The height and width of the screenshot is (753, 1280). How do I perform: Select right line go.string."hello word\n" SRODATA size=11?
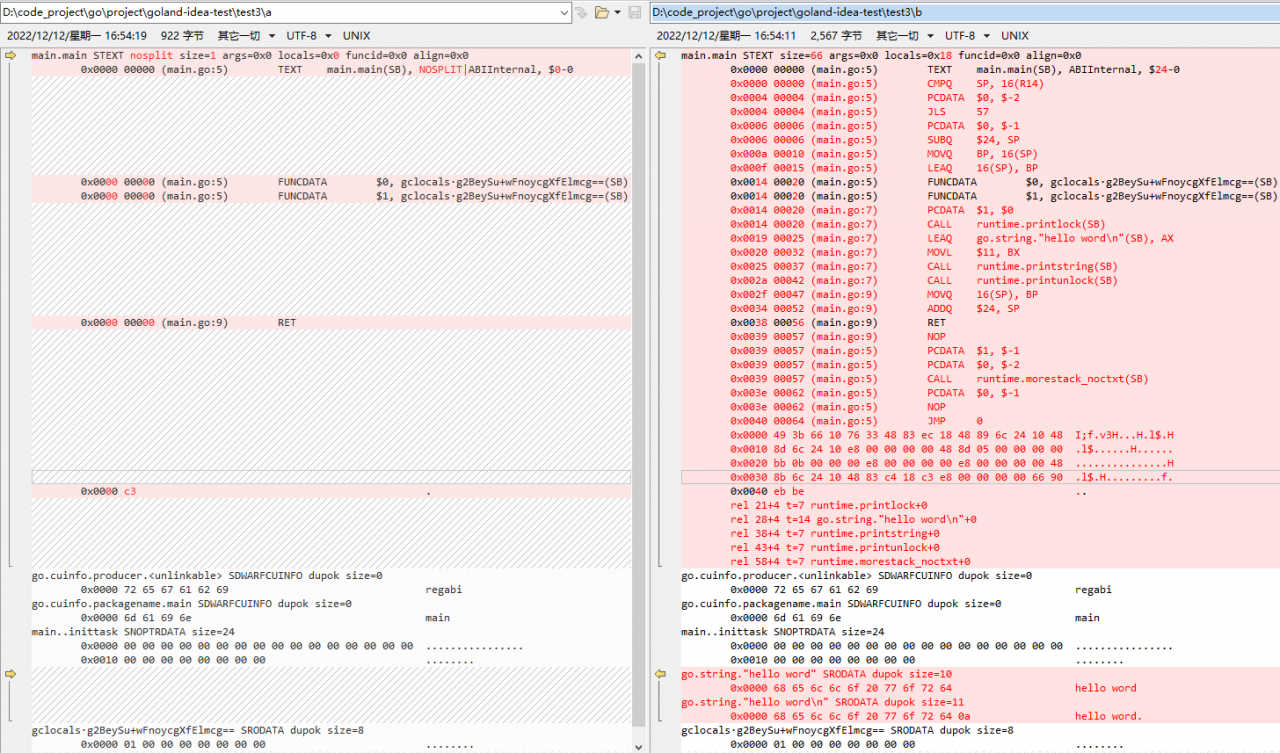[x=978, y=702]
